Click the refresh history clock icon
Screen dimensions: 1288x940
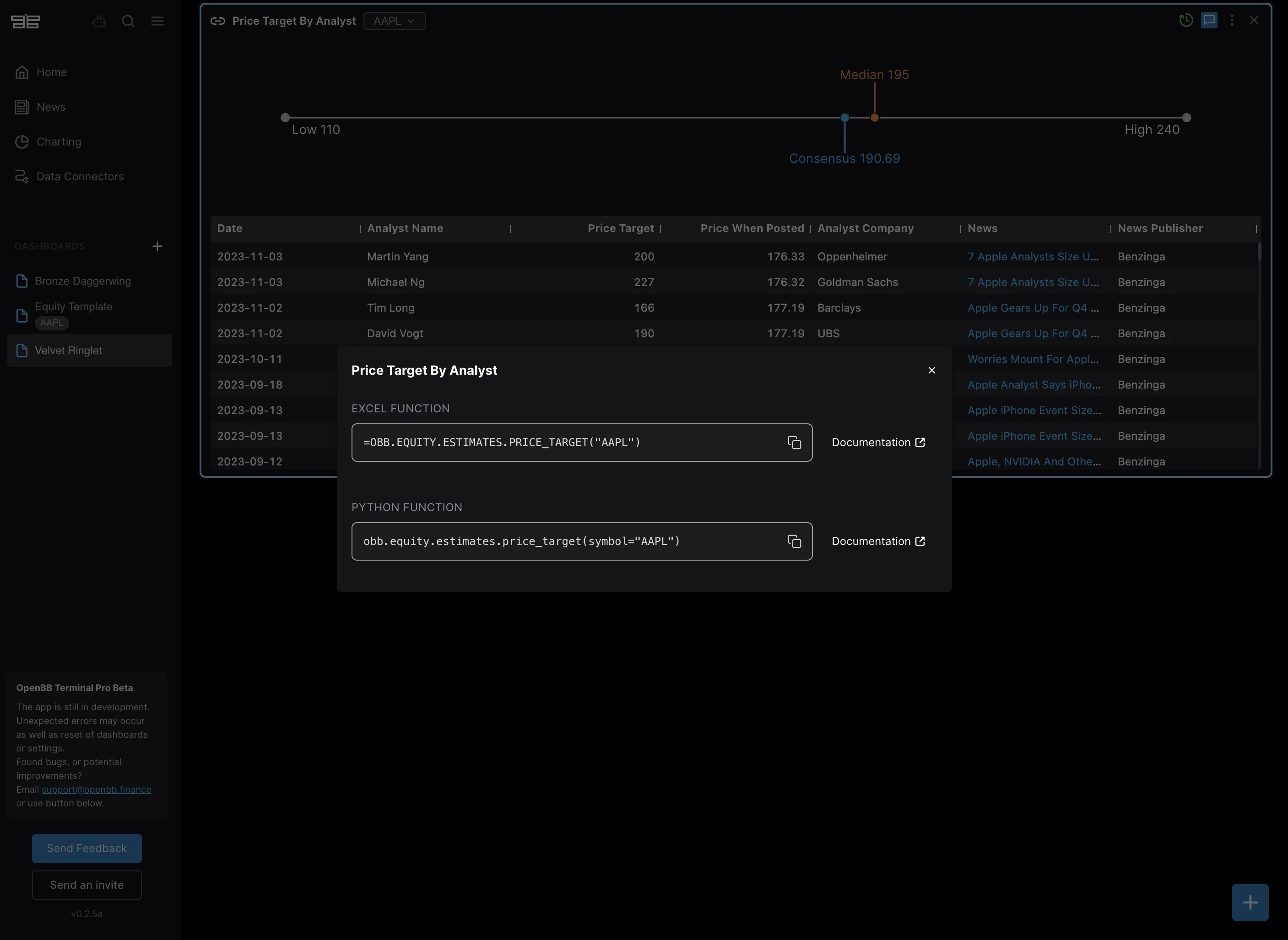[x=1185, y=21]
